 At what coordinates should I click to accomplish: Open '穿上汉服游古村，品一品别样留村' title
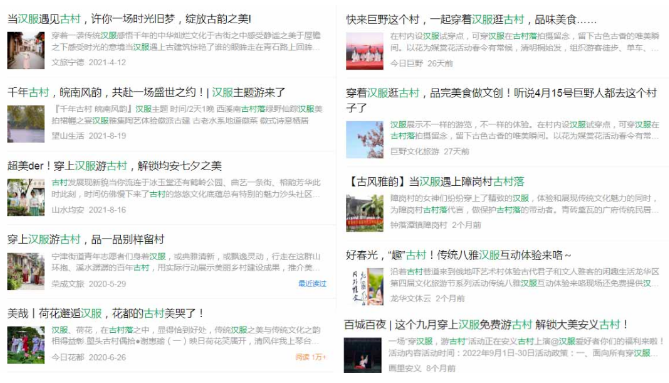pos(86,239)
